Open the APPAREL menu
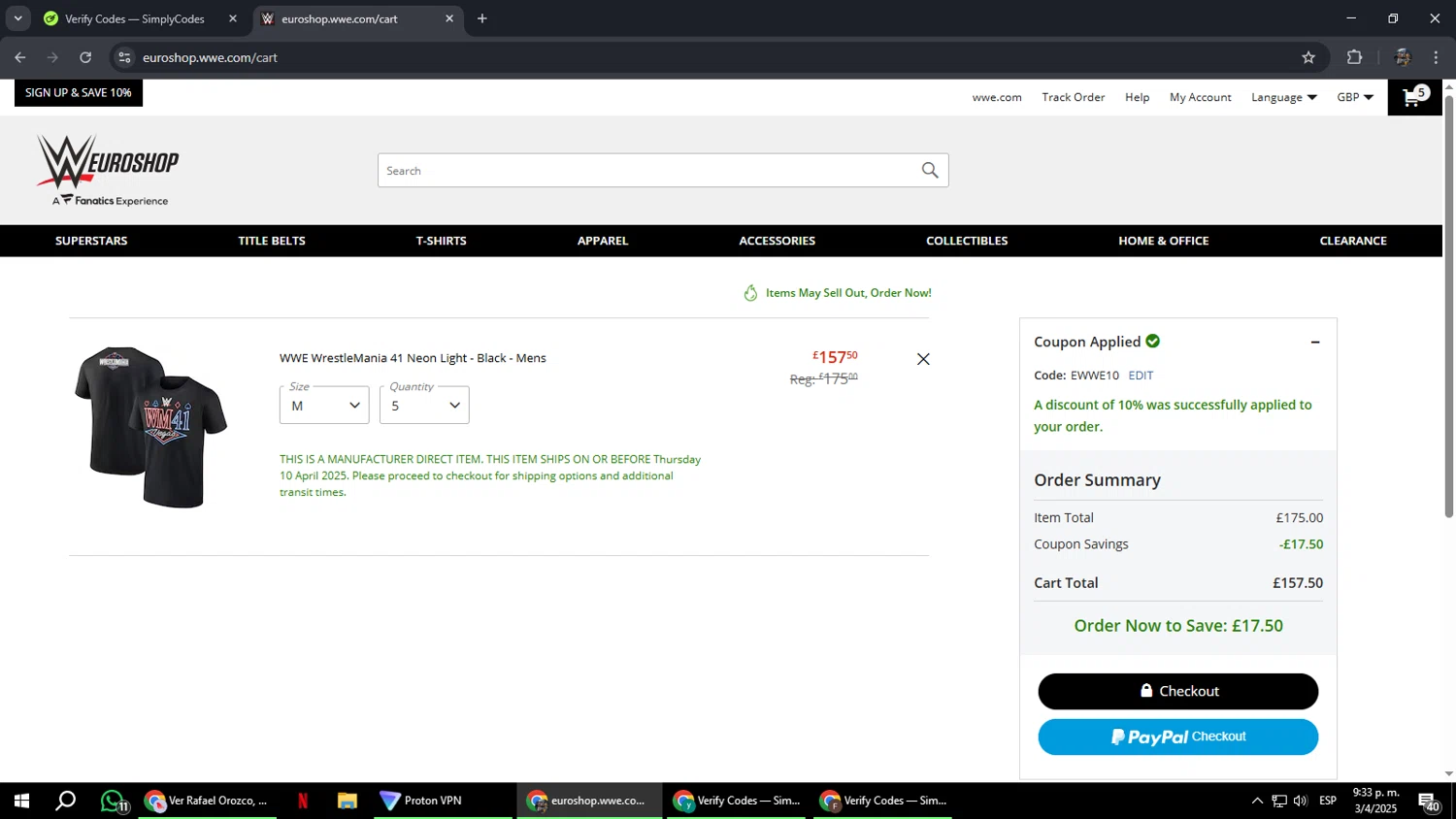This screenshot has height=819, width=1456. pyautogui.click(x=603, y=241)
